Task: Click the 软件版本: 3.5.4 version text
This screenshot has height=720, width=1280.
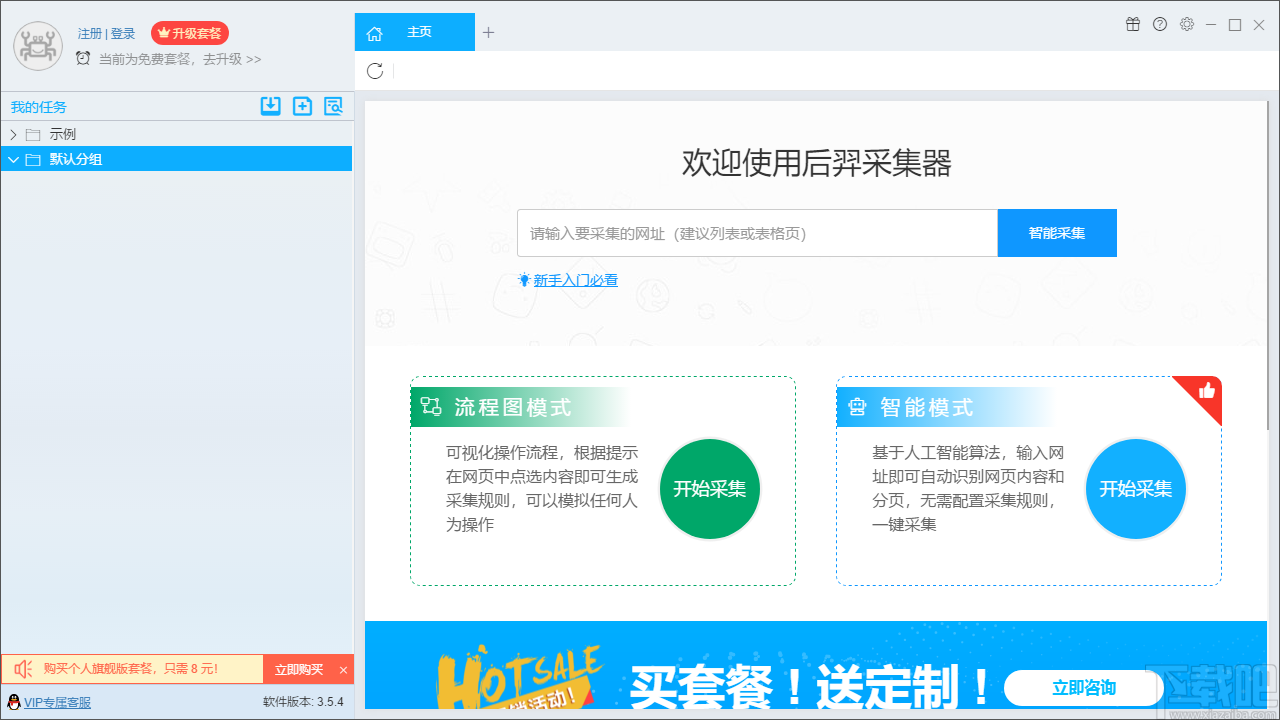Action: [x=303, y=702]
